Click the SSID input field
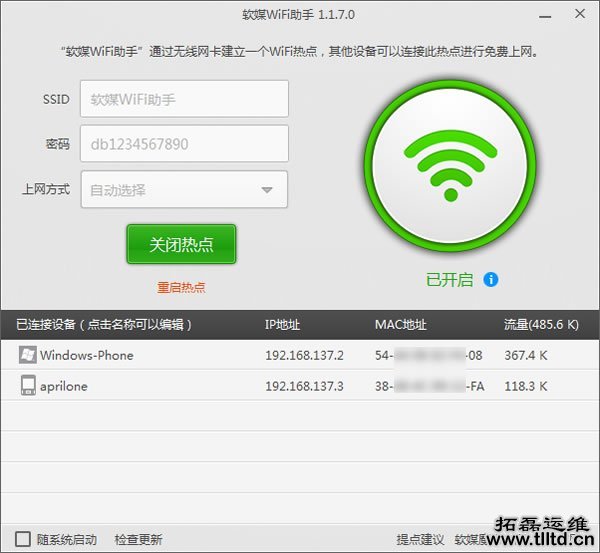Viewport: 600px width, 553px height. click(184, 99)
